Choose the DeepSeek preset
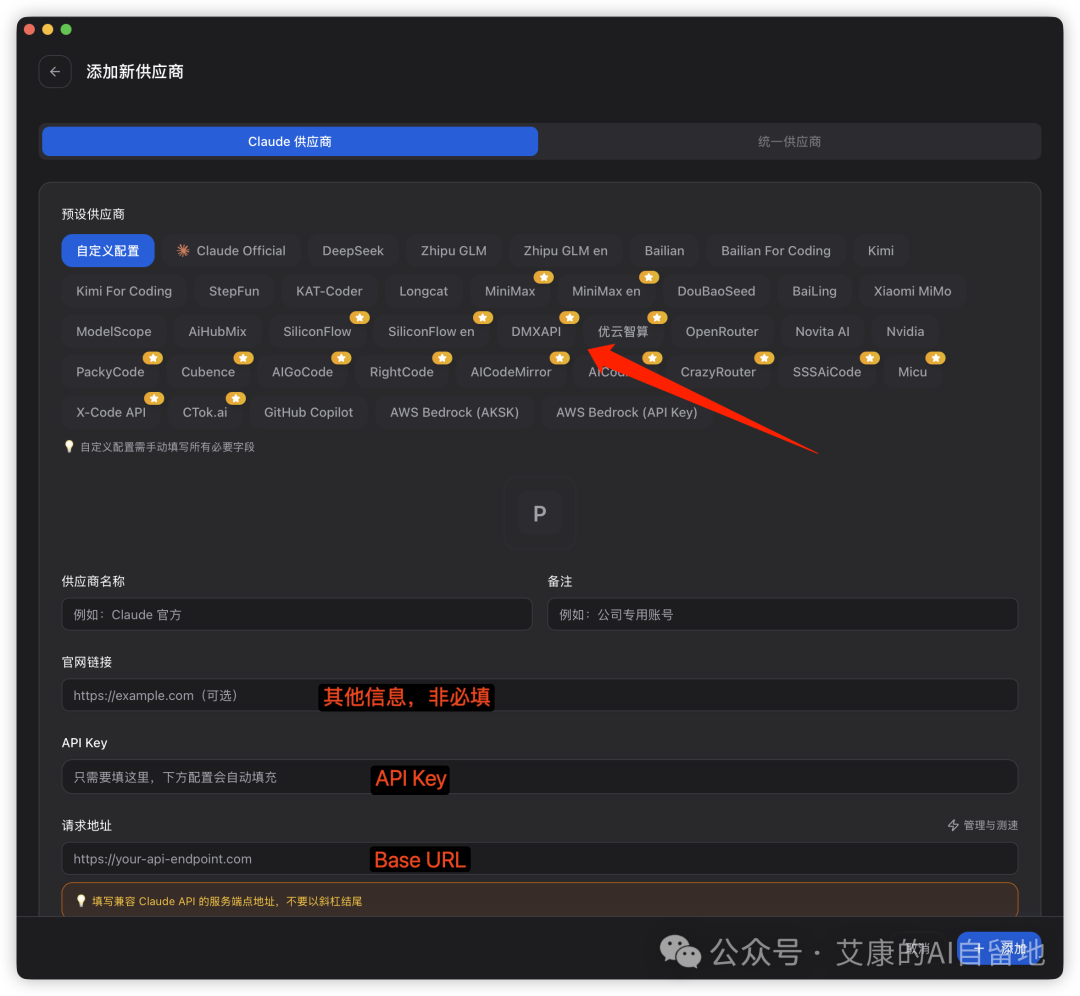Image resolution: width=1080 pixels, height=996 pixels. (x=353, y=251)
